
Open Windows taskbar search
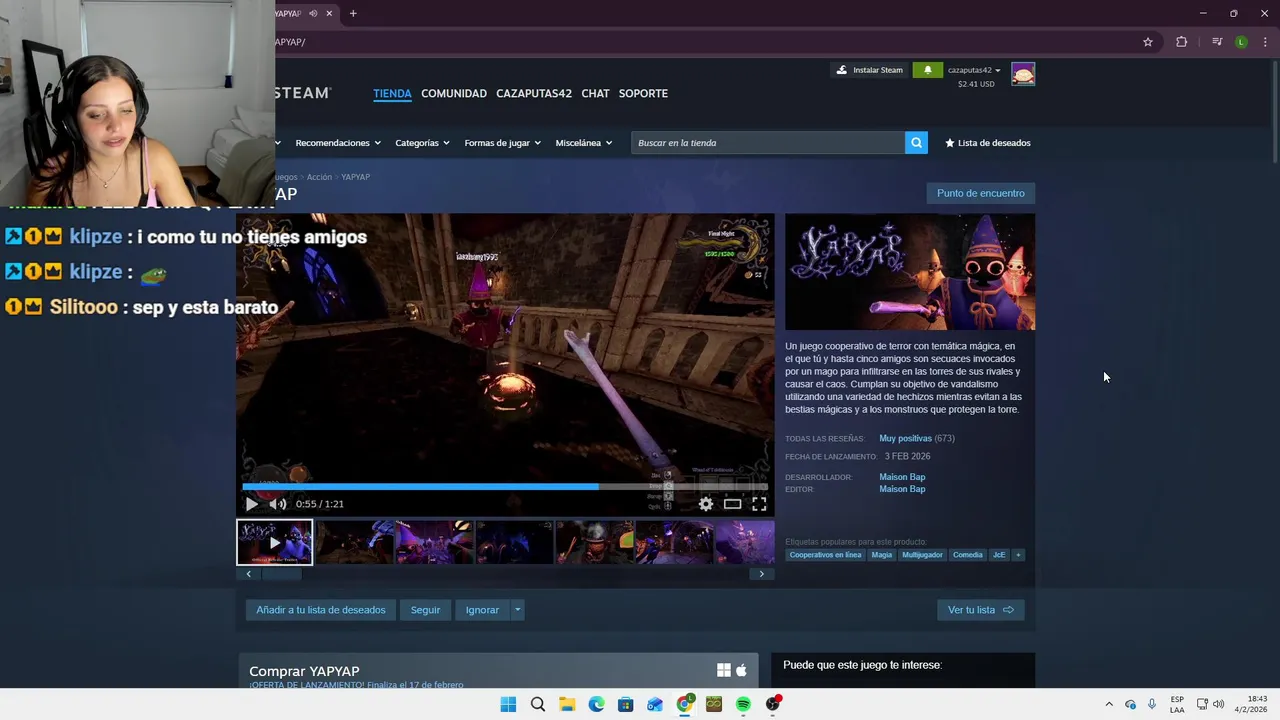[x=538, y=704]
